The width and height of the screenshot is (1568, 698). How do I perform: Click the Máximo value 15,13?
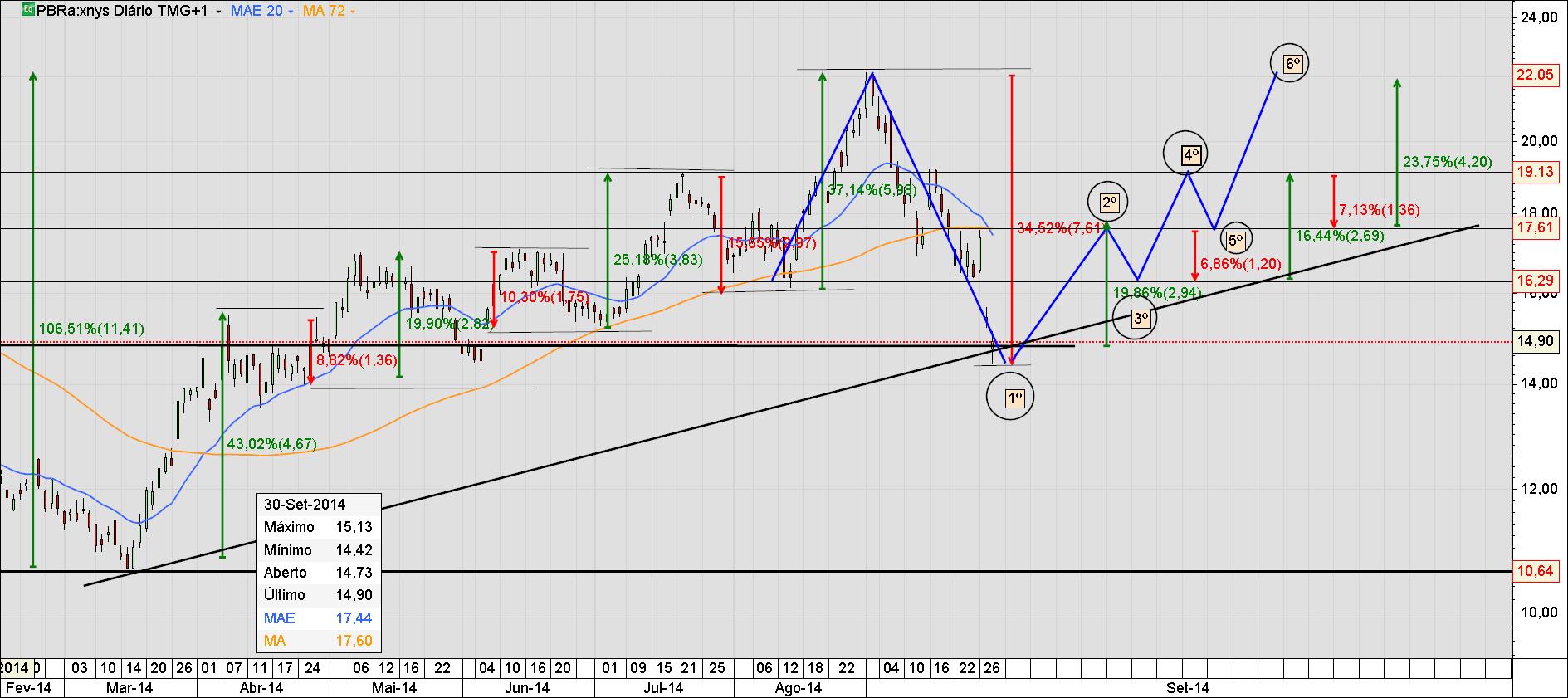pos(354,527)
